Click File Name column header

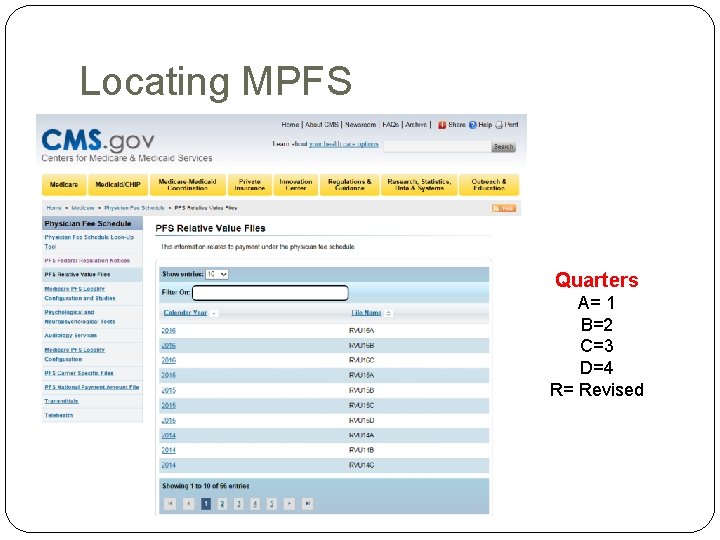(366, 313)
